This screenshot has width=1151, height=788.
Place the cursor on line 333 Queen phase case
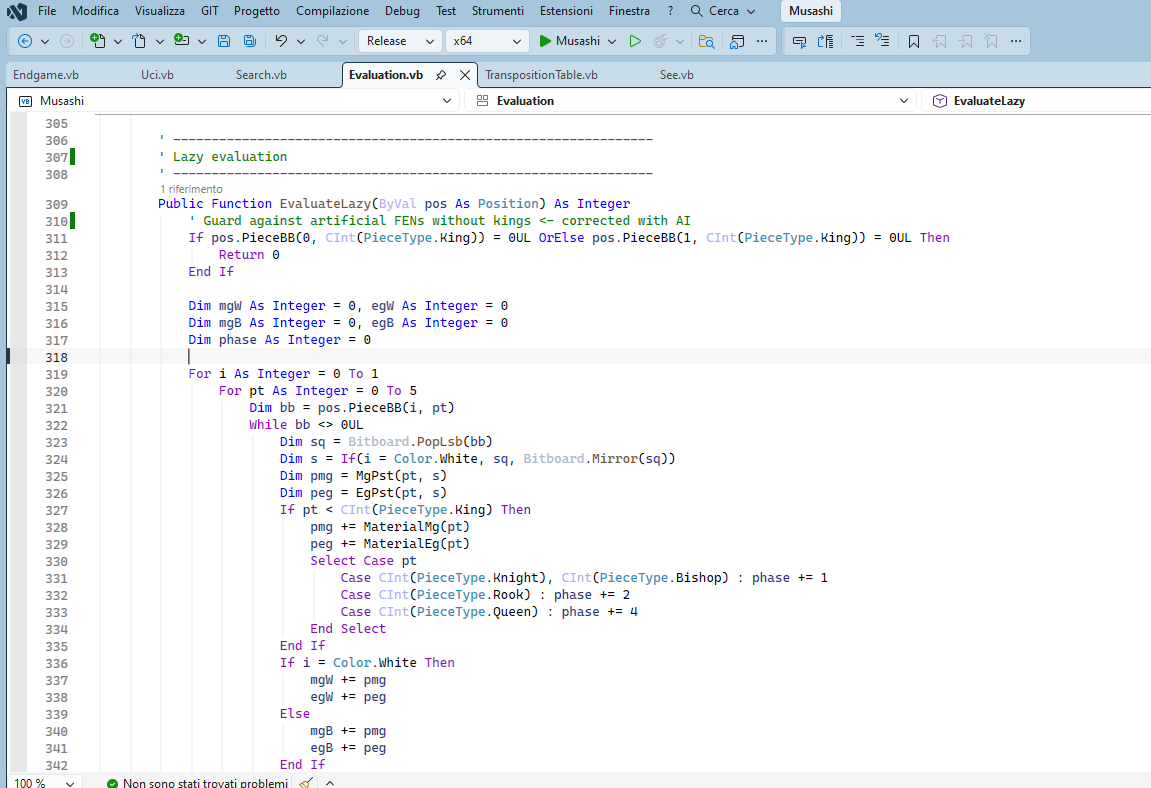pos(488,612)
